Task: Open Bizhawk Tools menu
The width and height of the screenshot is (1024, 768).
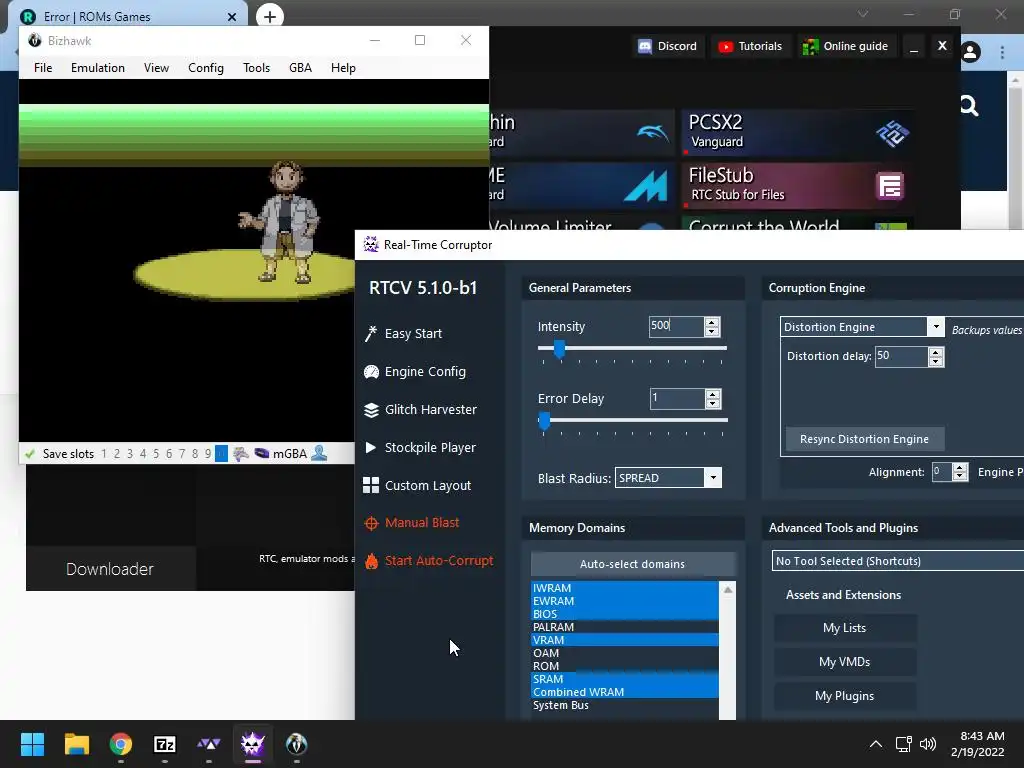Action: tap(256, 68)
